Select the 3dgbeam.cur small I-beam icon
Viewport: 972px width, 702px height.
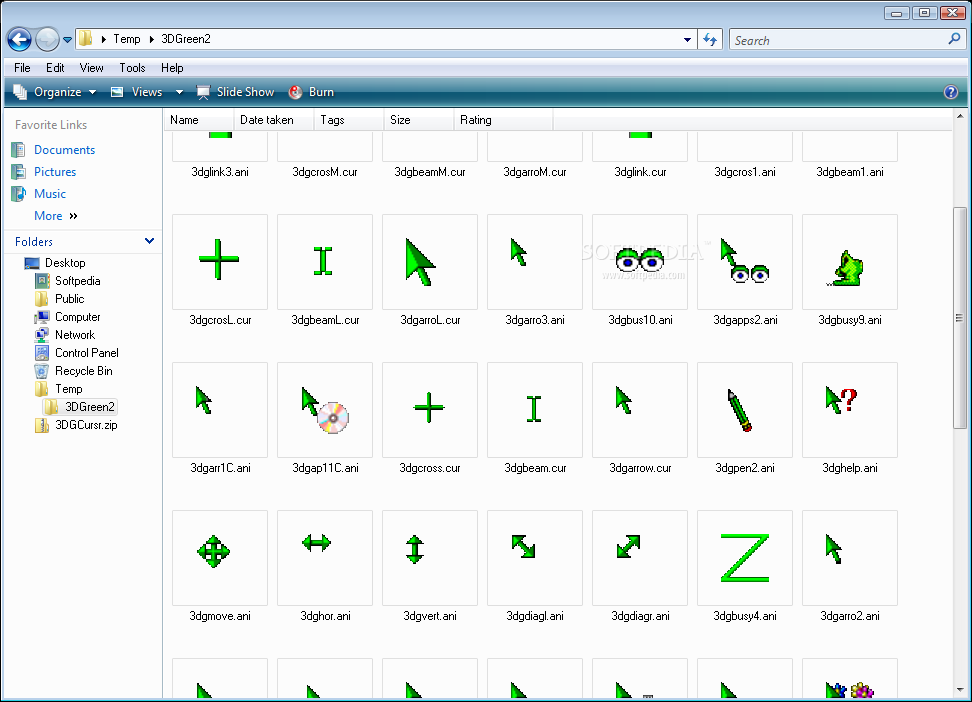tap(534, 409)
